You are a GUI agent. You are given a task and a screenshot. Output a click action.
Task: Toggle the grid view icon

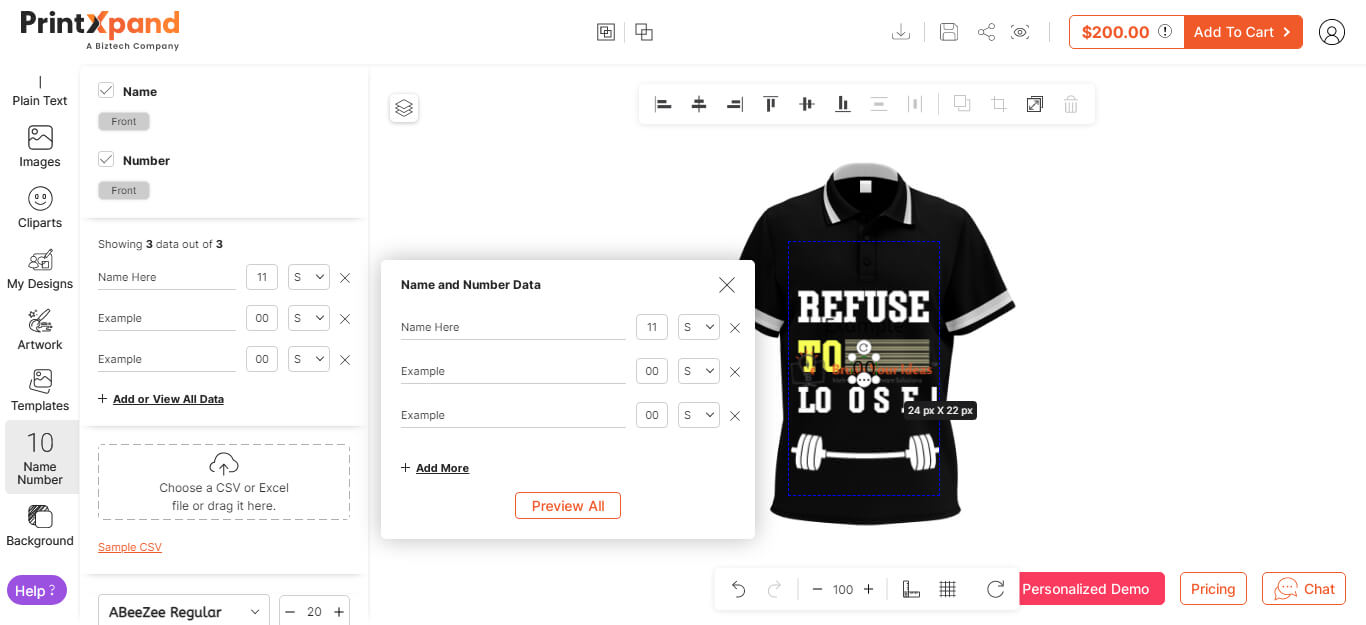948,589
